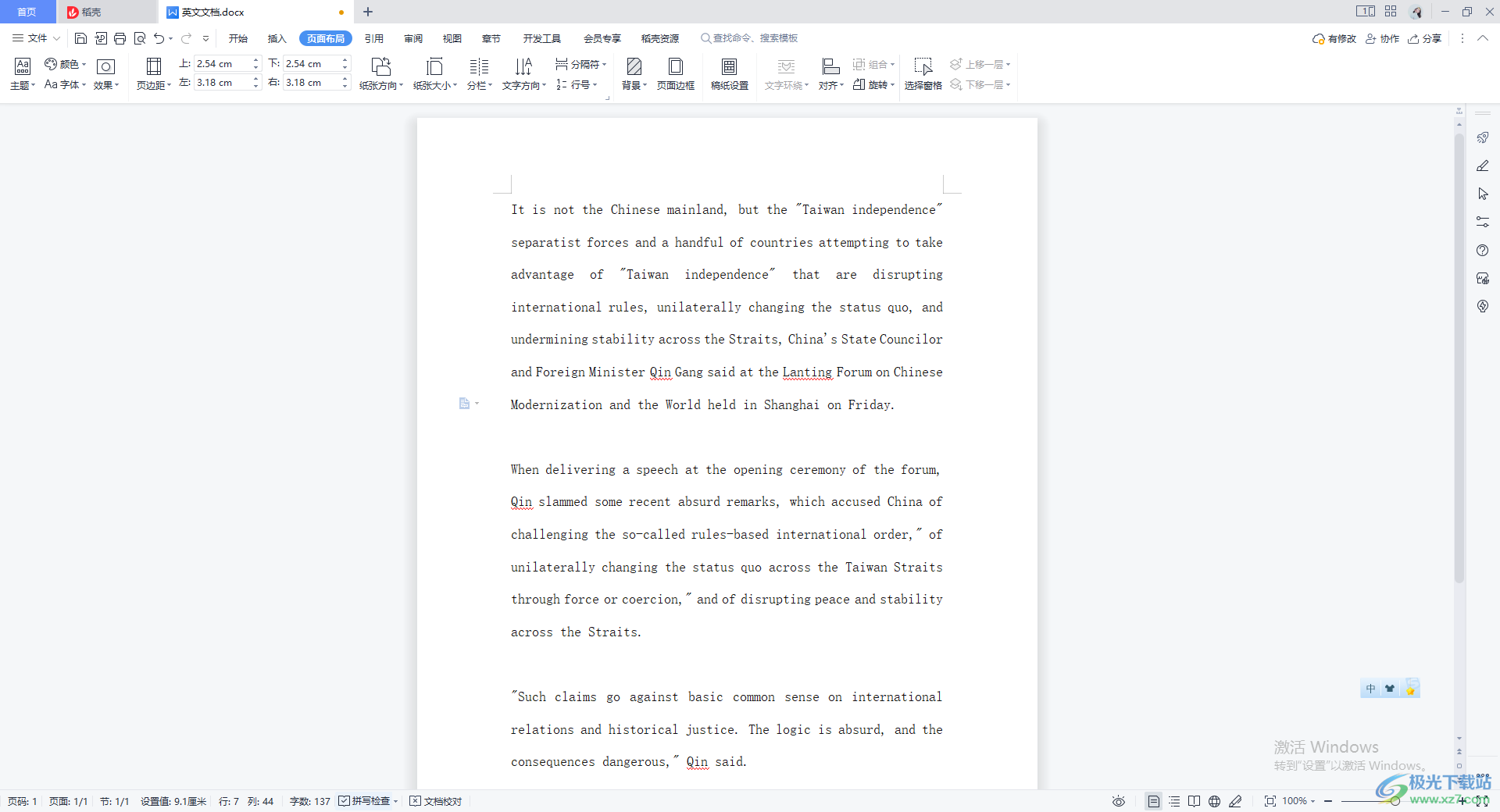The height and width of the screenshot is (812, 1500).
Task: Toggle 文档校对 document proofing in status bar
Action: 436,801
